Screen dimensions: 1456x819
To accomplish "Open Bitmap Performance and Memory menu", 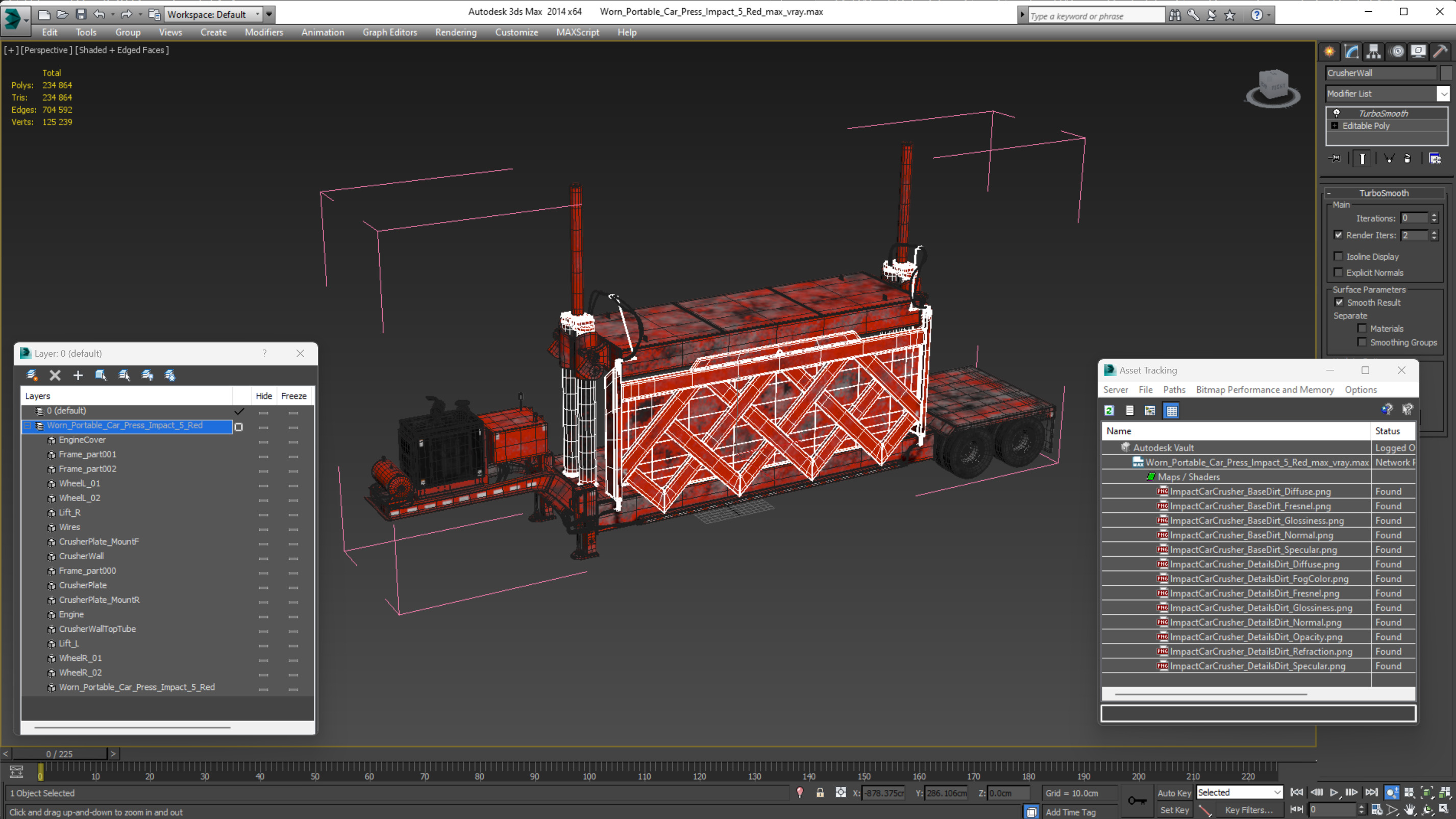I will coord(1265,389).
